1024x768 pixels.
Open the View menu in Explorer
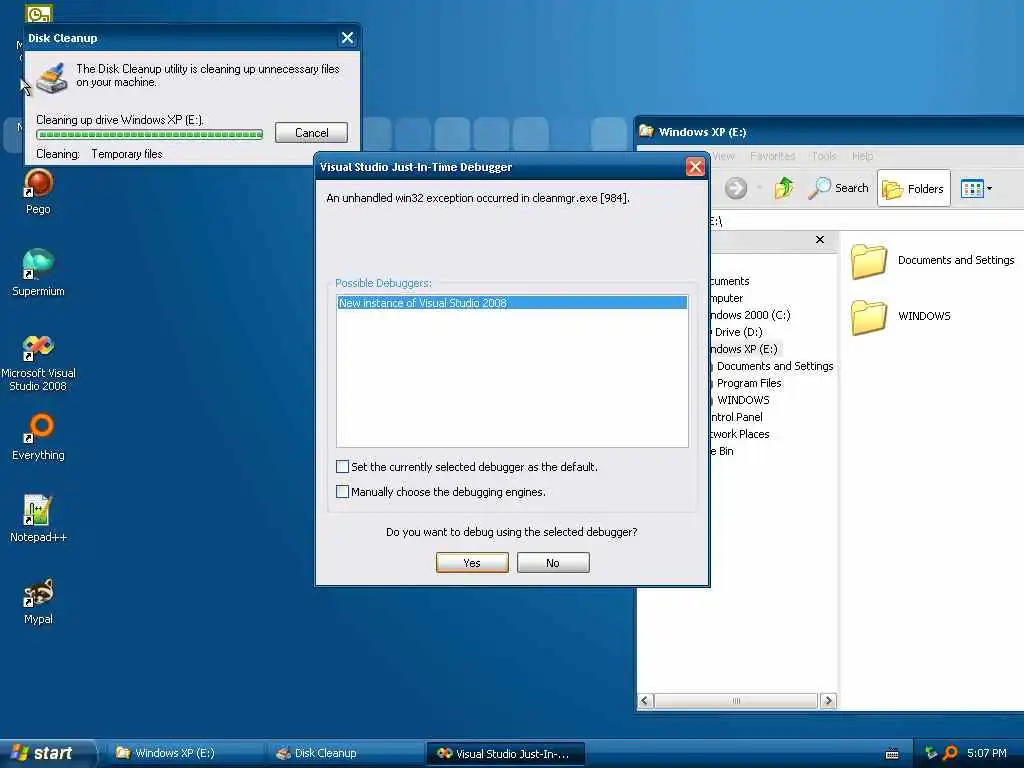[724, 156]
